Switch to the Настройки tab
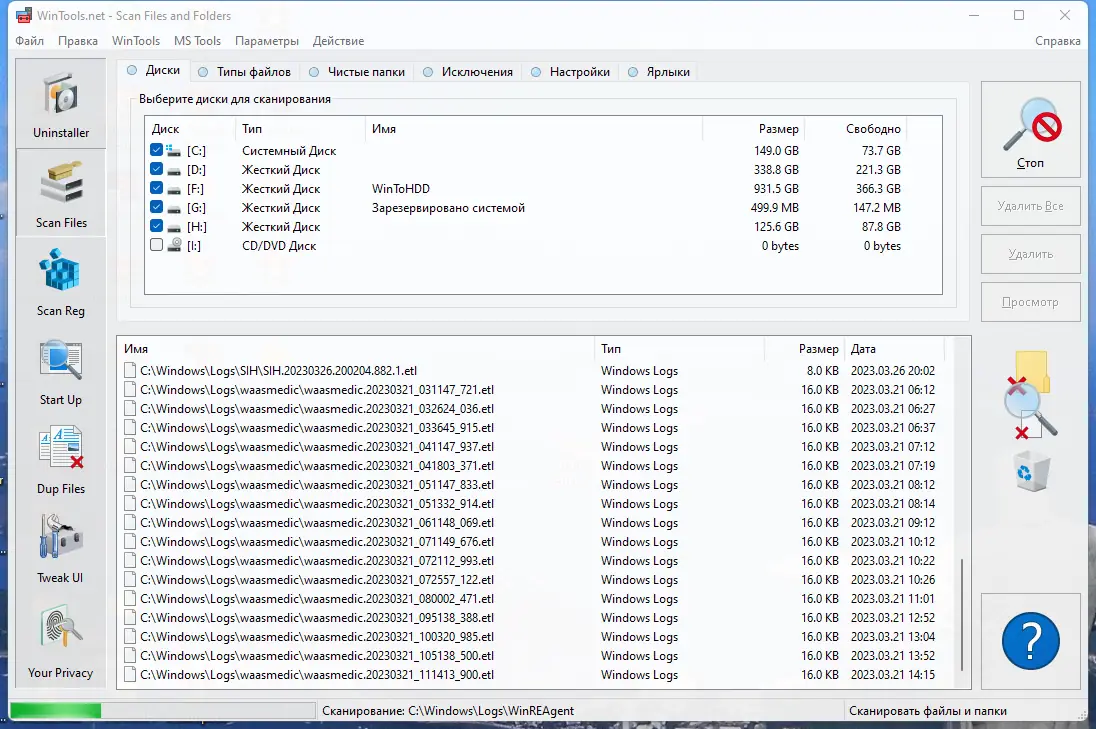This screenshot has width=1096, height=729. point(570,71)
